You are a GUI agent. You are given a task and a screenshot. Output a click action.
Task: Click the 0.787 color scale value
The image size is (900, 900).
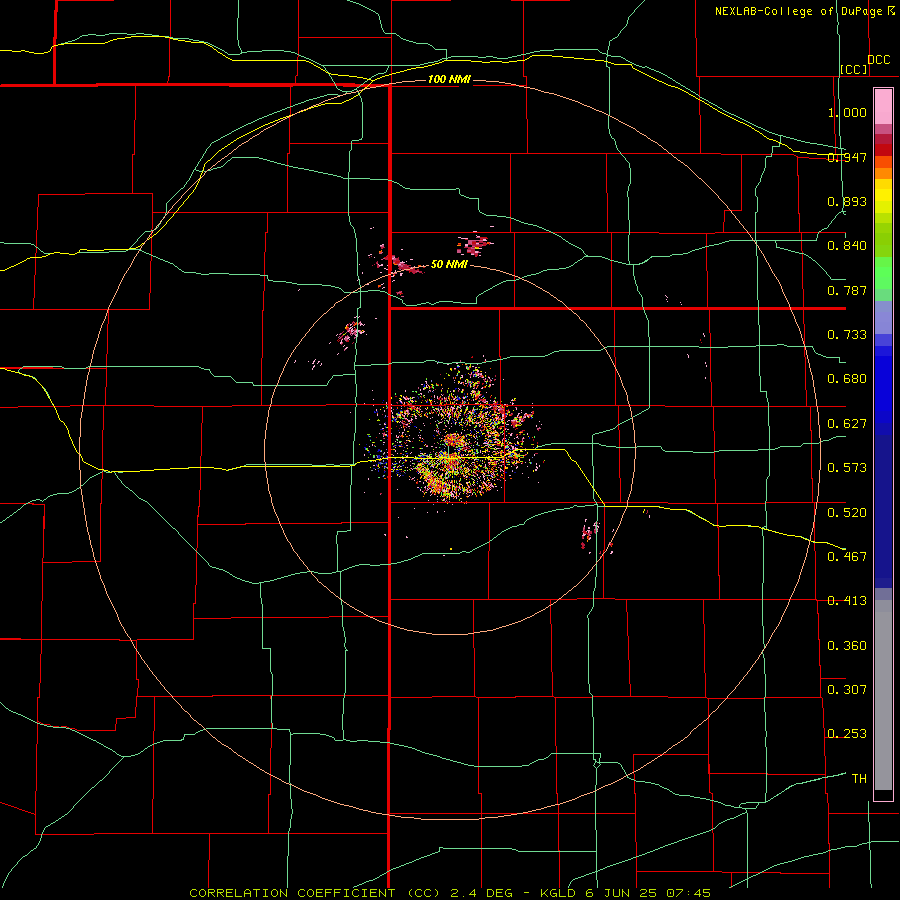(847, 290)
